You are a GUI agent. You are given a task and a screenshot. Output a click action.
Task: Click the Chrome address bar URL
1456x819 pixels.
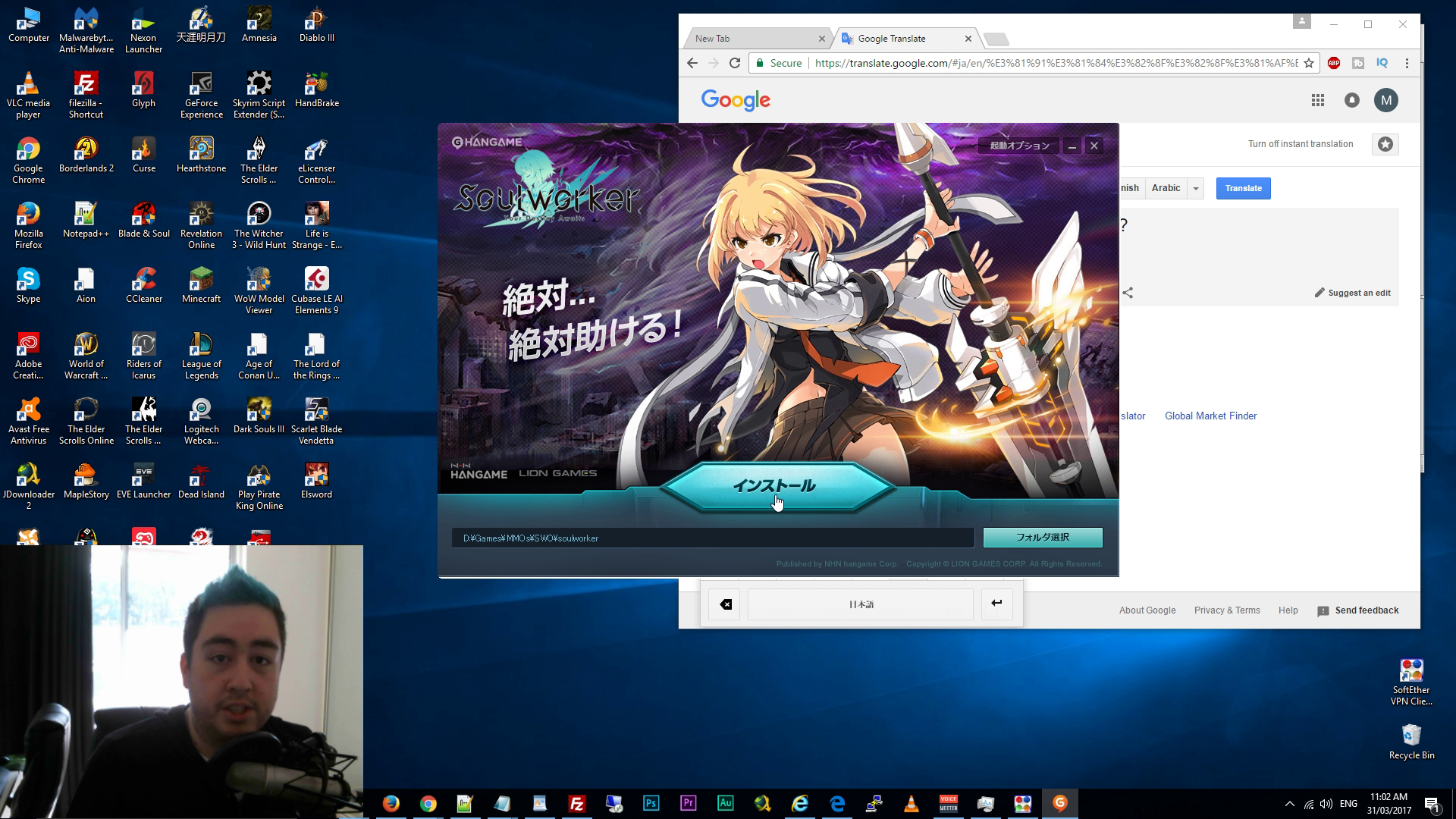point(1056,63)
